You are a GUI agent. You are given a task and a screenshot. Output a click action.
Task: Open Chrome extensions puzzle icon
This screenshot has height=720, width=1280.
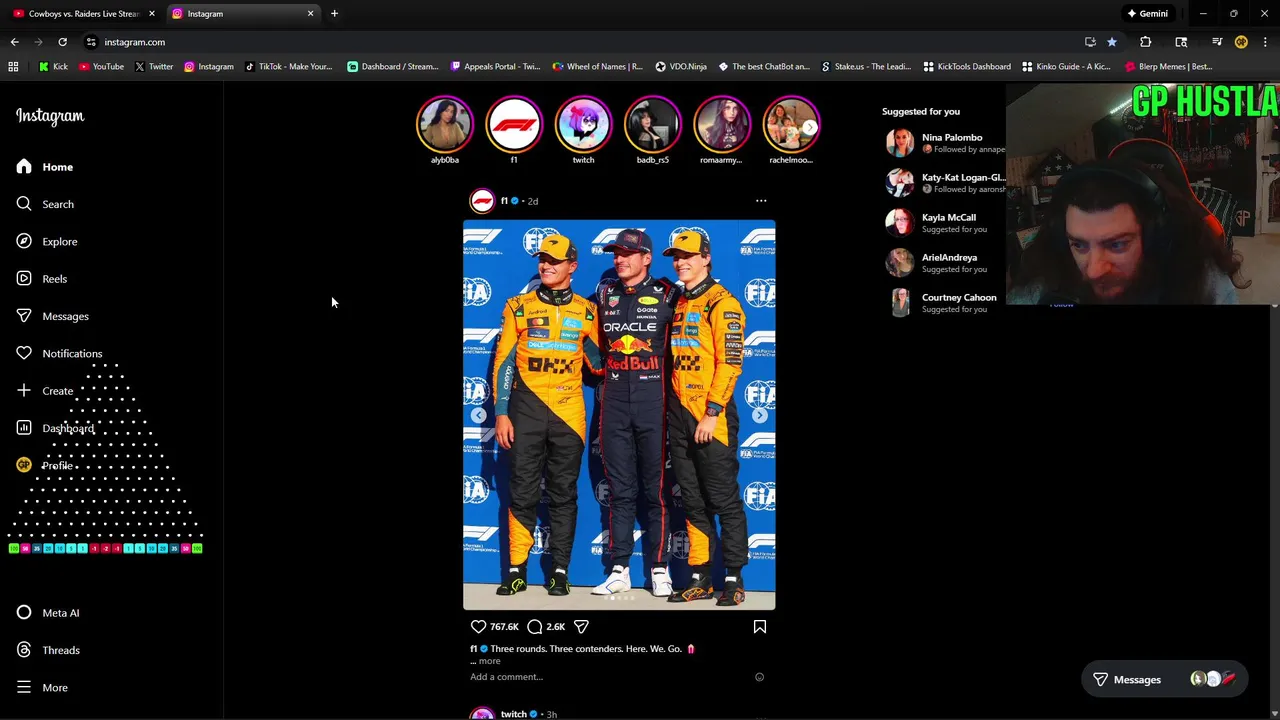click(x=1146, y=42)
